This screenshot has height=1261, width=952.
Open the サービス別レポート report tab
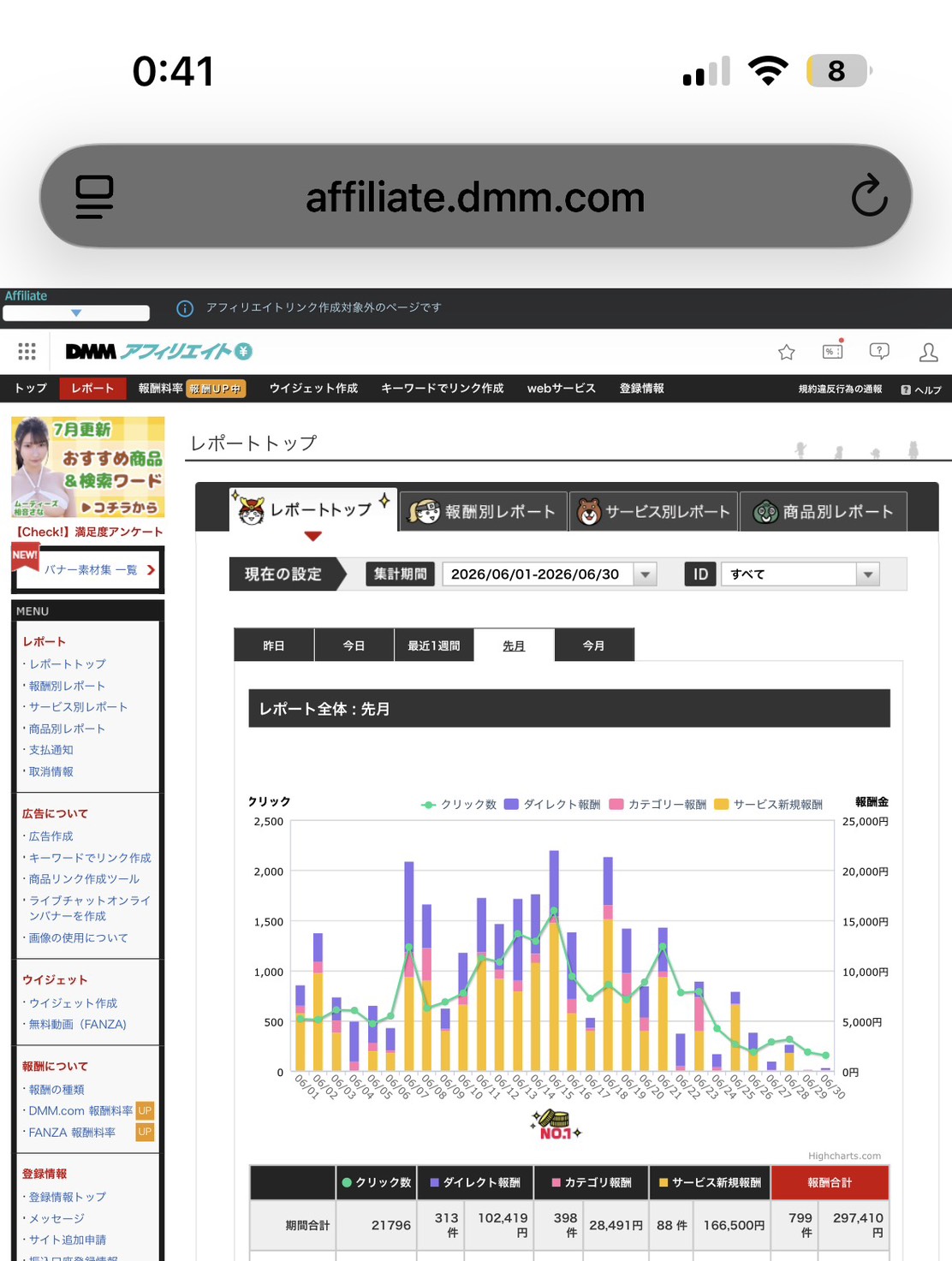click(x=653, y=512)
